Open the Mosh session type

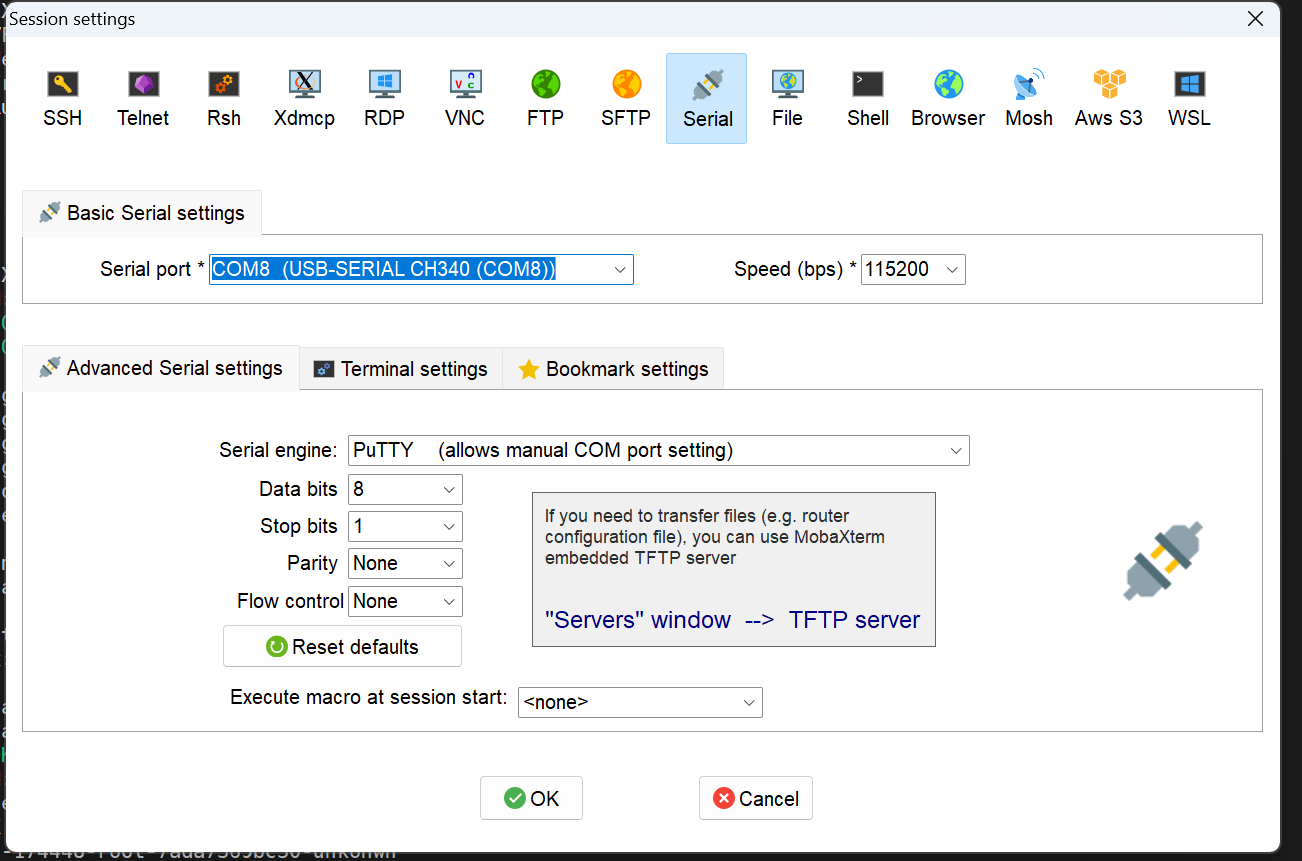(1029, 98)
